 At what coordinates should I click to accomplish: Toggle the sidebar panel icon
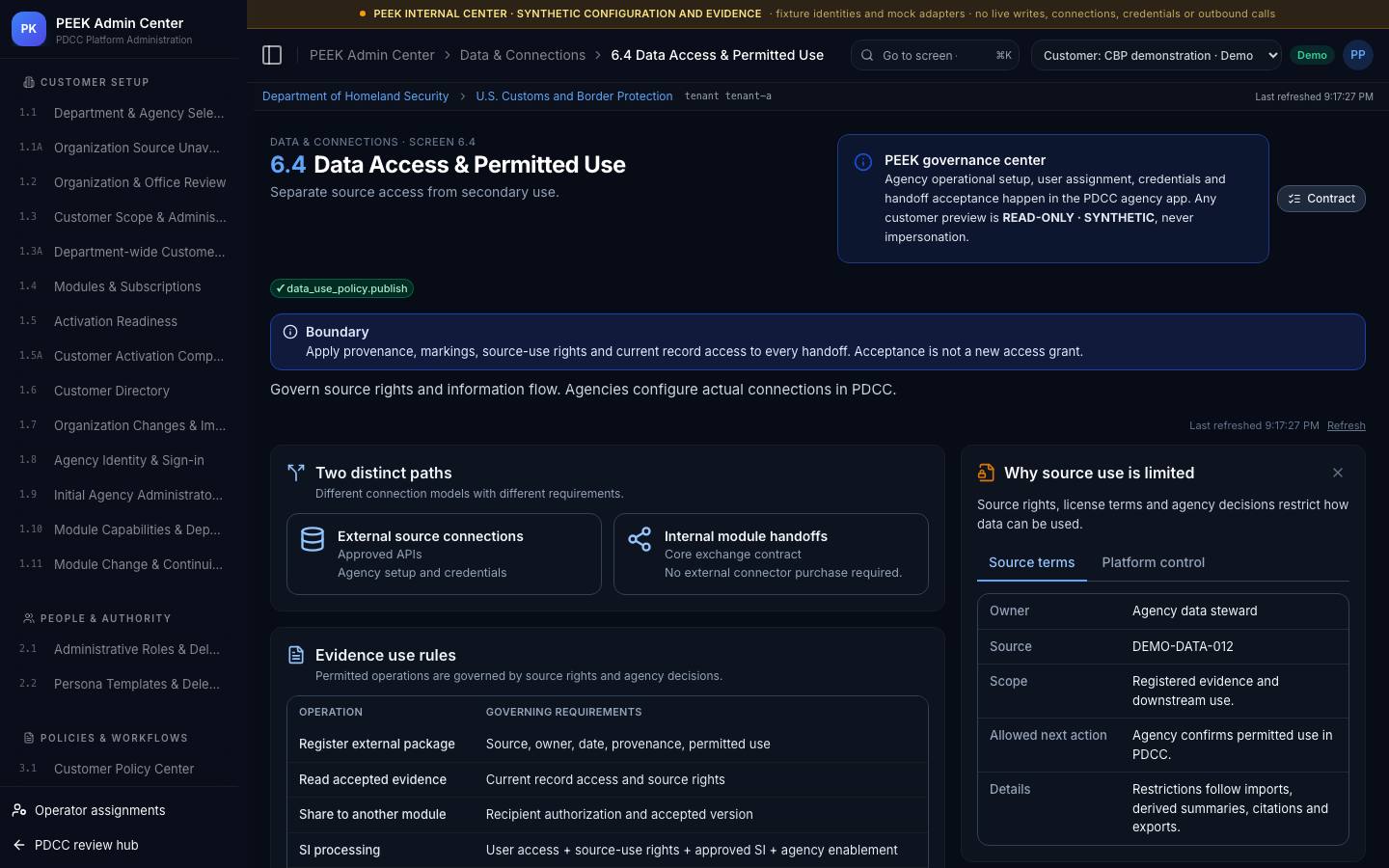tap(272, 55)
